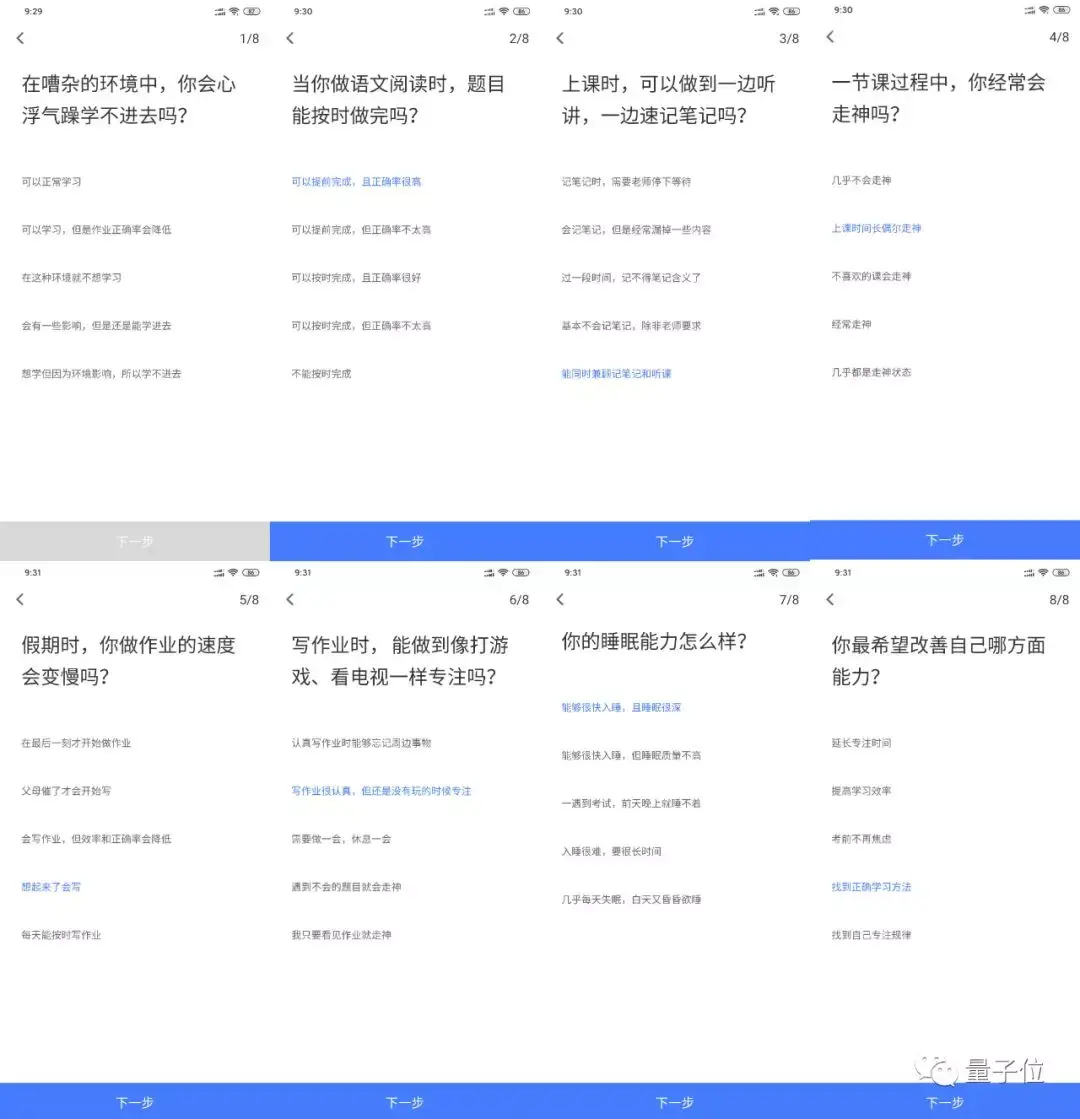1080x1119 pixels.
Task: Choose 入睡很难，要很长时间 for sleep question
Action: point(612,851)
